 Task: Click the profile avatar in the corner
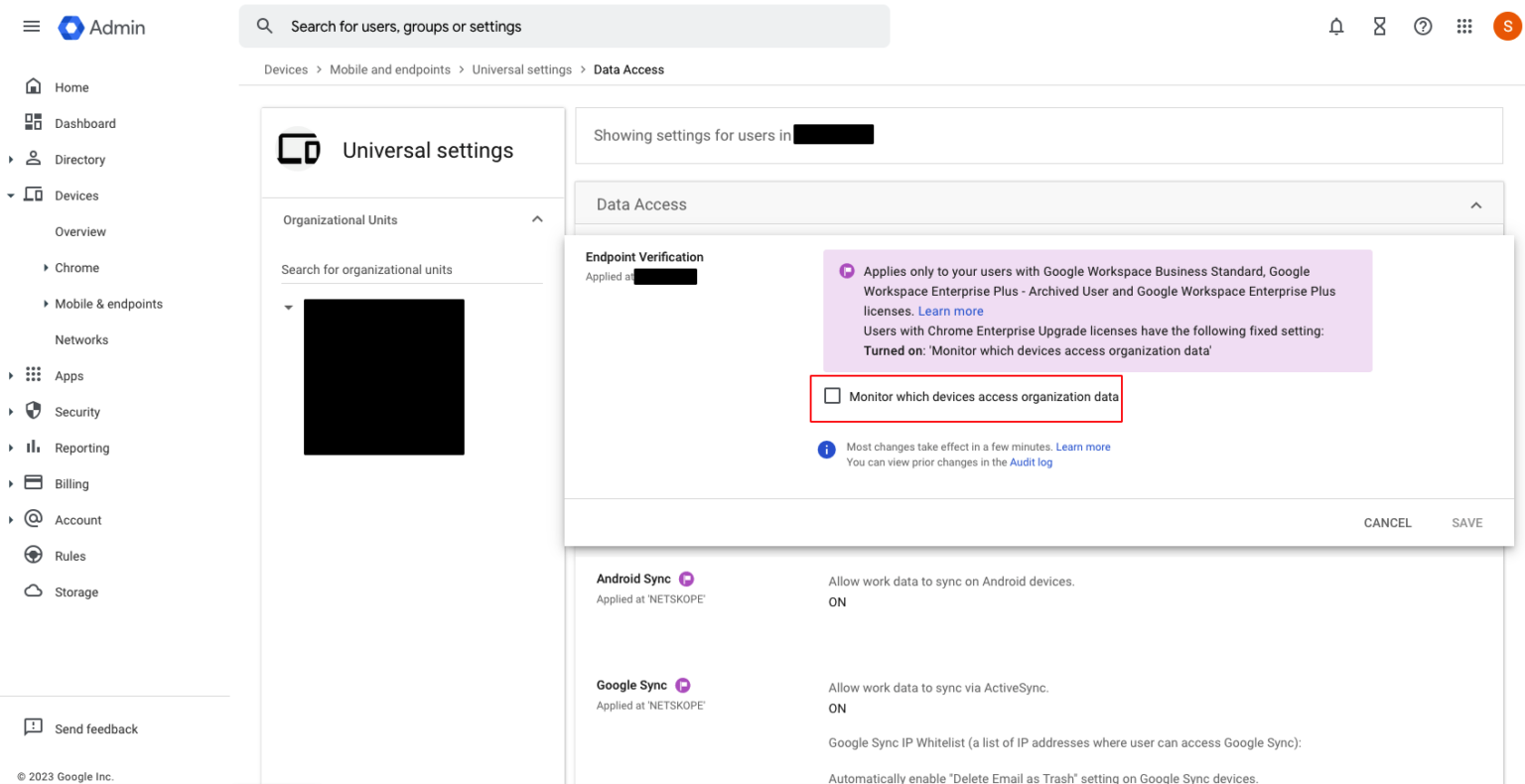[x=1506, y=27]
